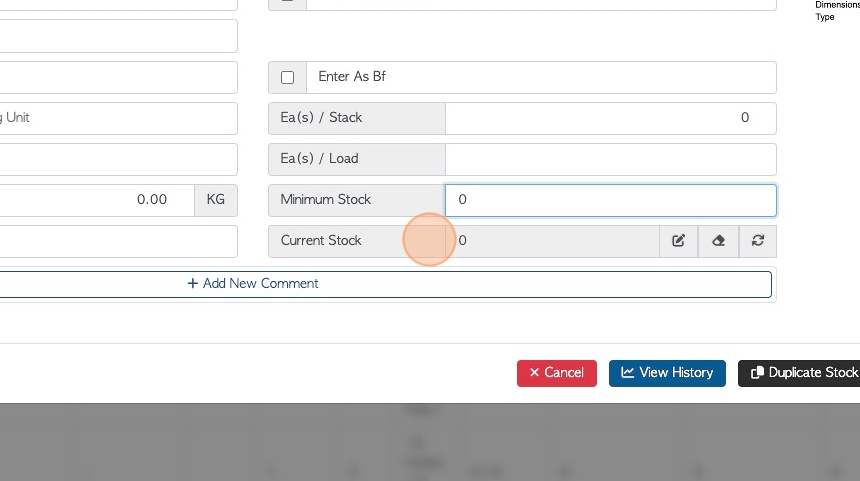Click the Enter As Bf label text
Viewport: 860px width, 481px height.
[x=352, y=77]
